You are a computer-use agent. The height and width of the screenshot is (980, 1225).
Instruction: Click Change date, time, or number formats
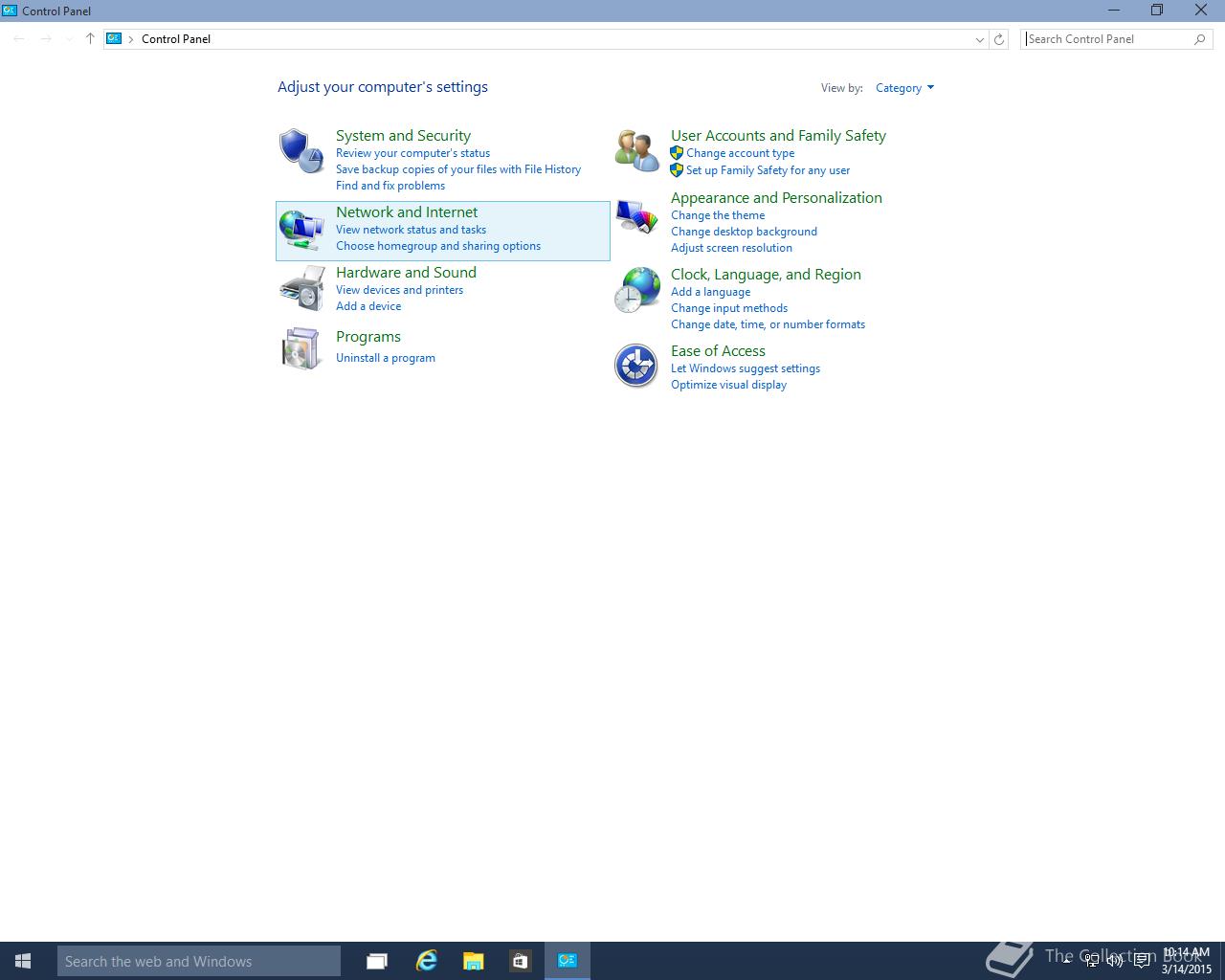pyautogui.click(x=768, y=324)
